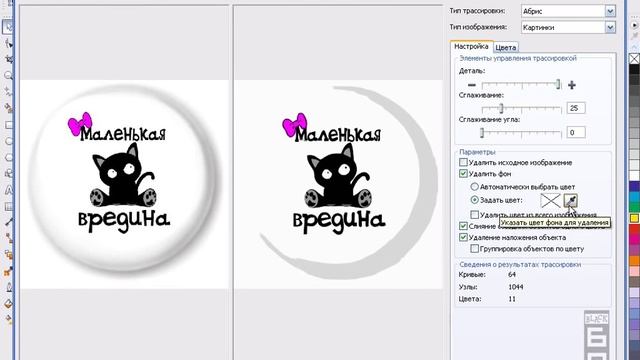Select the Interactive Fill tool

tap(8, 320)
